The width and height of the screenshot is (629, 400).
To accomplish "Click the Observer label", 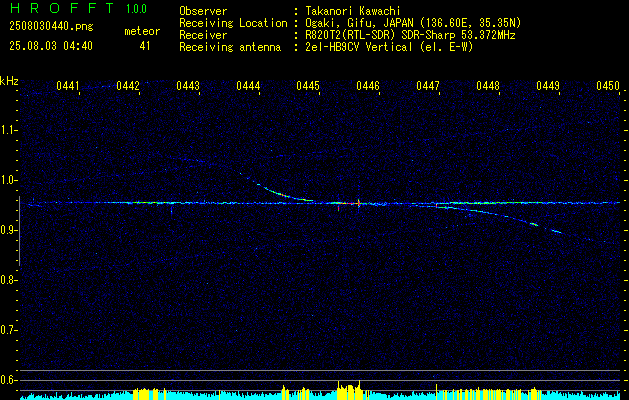I will [x=203, y=11].
